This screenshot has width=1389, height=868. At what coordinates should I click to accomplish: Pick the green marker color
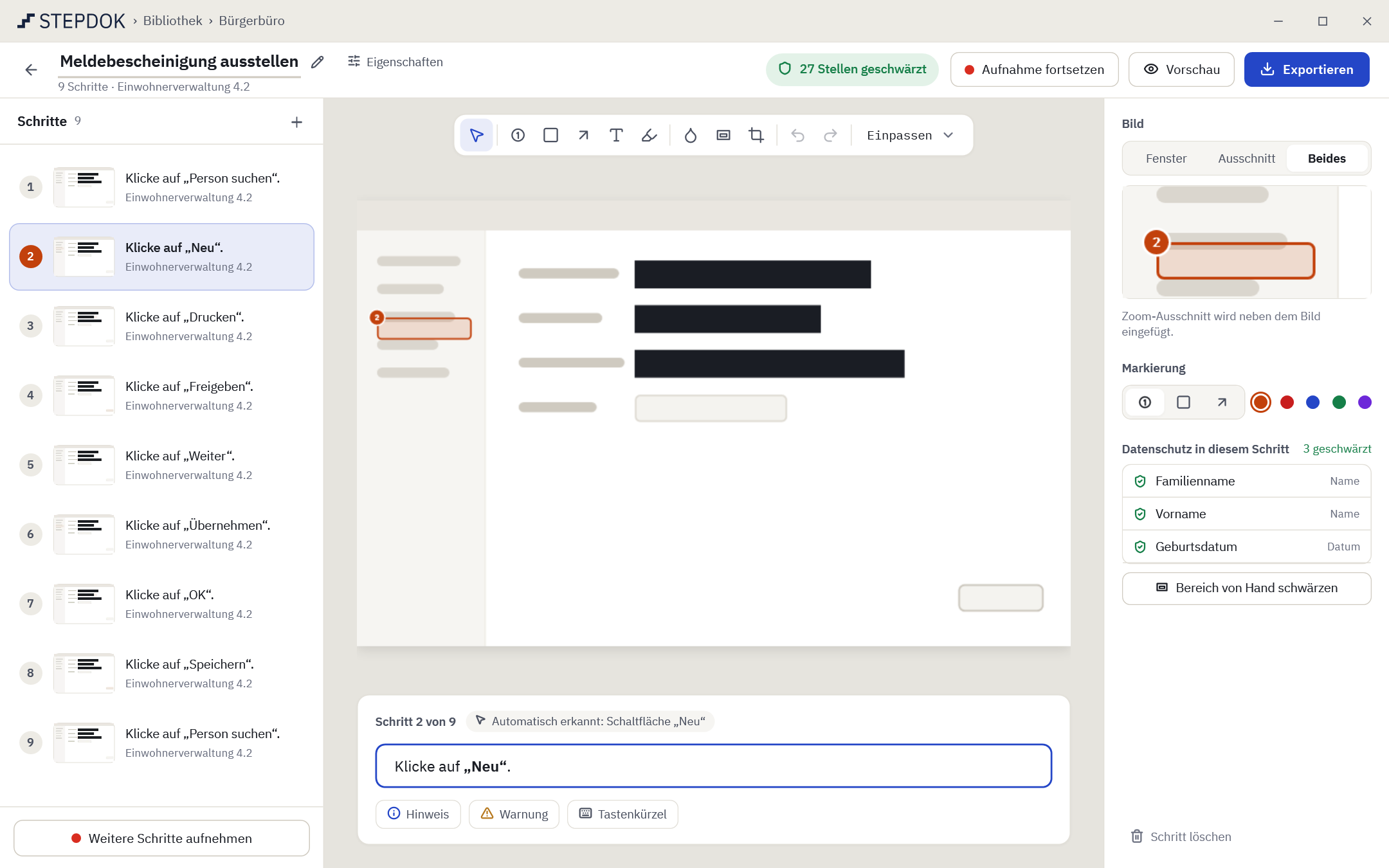(x=1339, y=402)
